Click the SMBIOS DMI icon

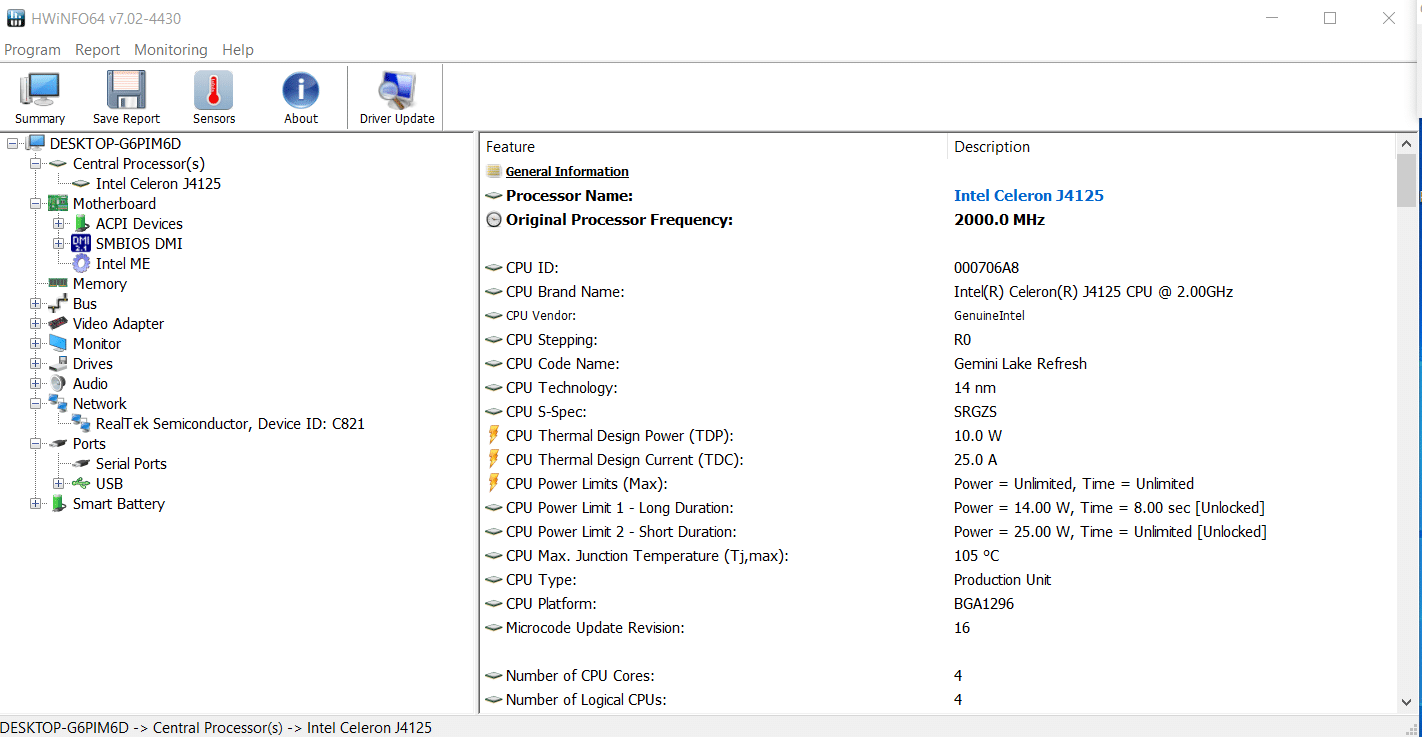pyautogui.click(x=81, y=243)
